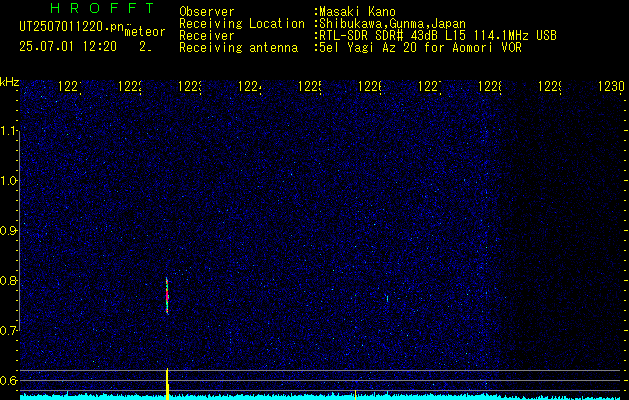Click the 'Observer' label
Viewport: 629px width, 400px height.
[207, 12]
